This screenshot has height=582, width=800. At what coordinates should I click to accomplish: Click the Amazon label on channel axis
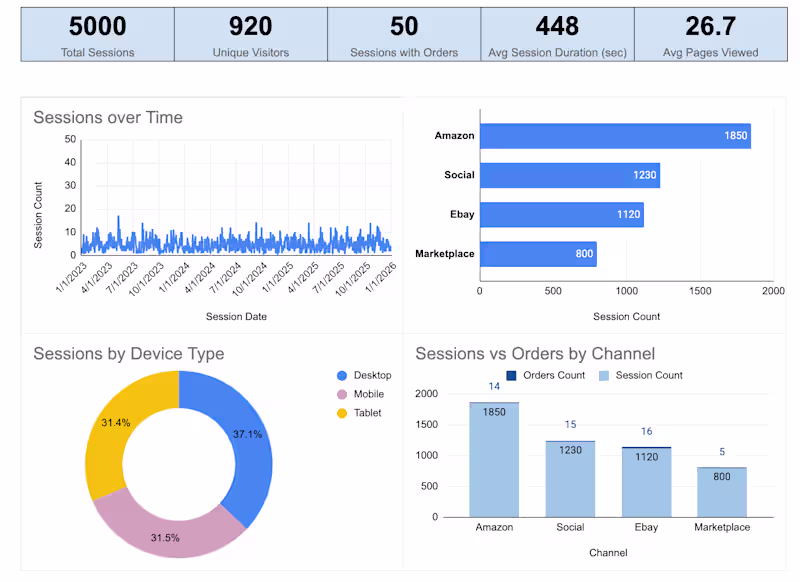tap(493, 527)
